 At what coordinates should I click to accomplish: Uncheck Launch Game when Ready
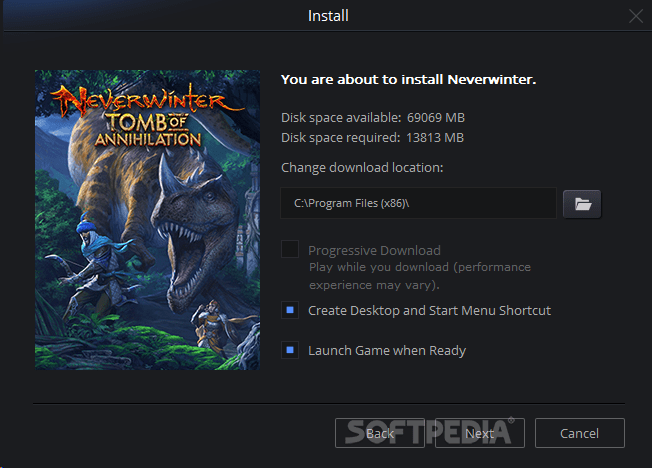(x=290, y=350)
